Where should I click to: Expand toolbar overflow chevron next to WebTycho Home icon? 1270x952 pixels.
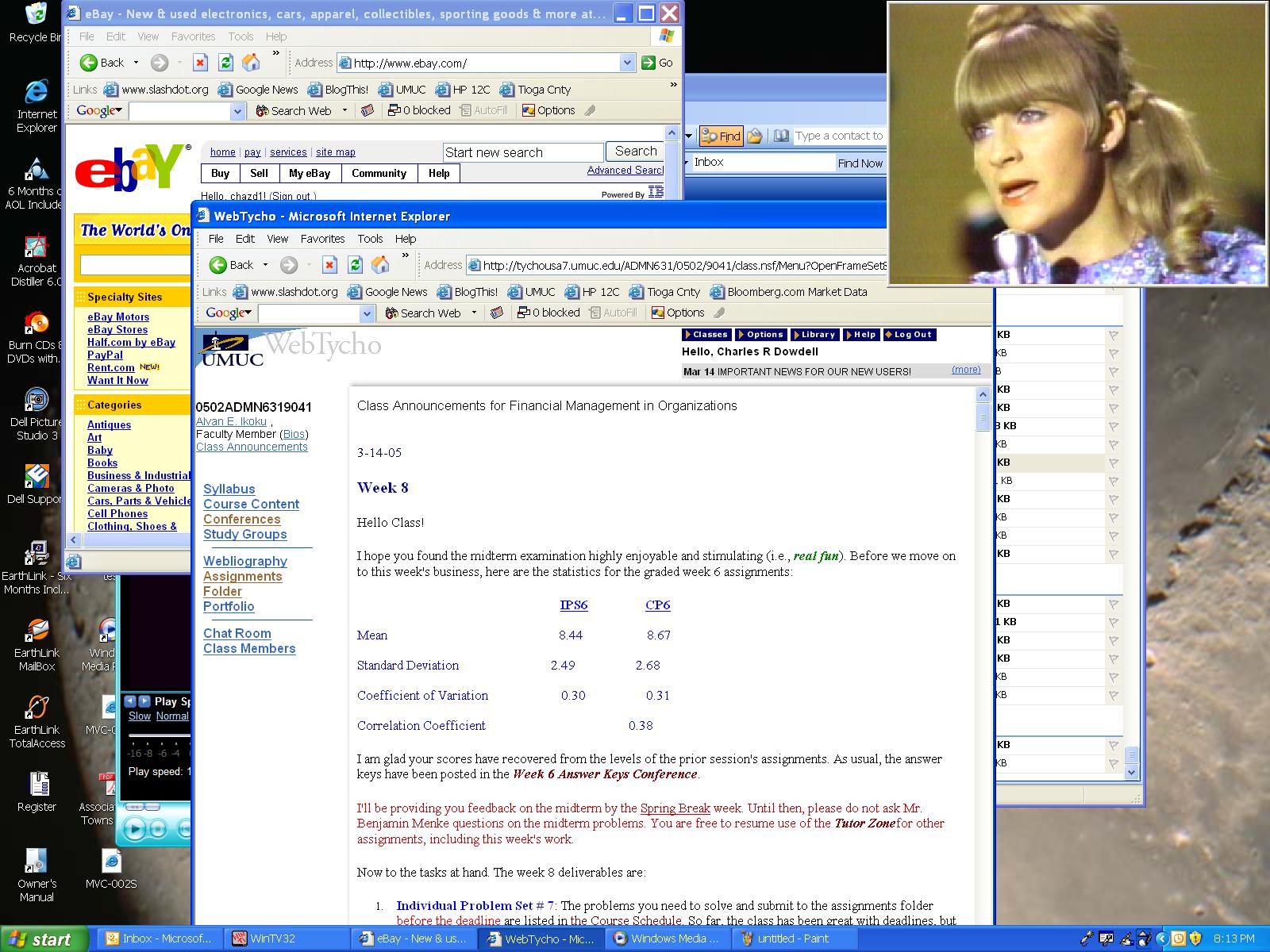point(406,255)
